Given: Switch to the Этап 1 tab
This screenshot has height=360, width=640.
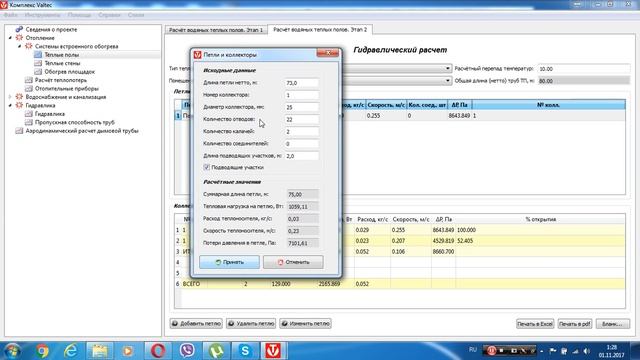Looking at the screenshot, I should [216, 30].
